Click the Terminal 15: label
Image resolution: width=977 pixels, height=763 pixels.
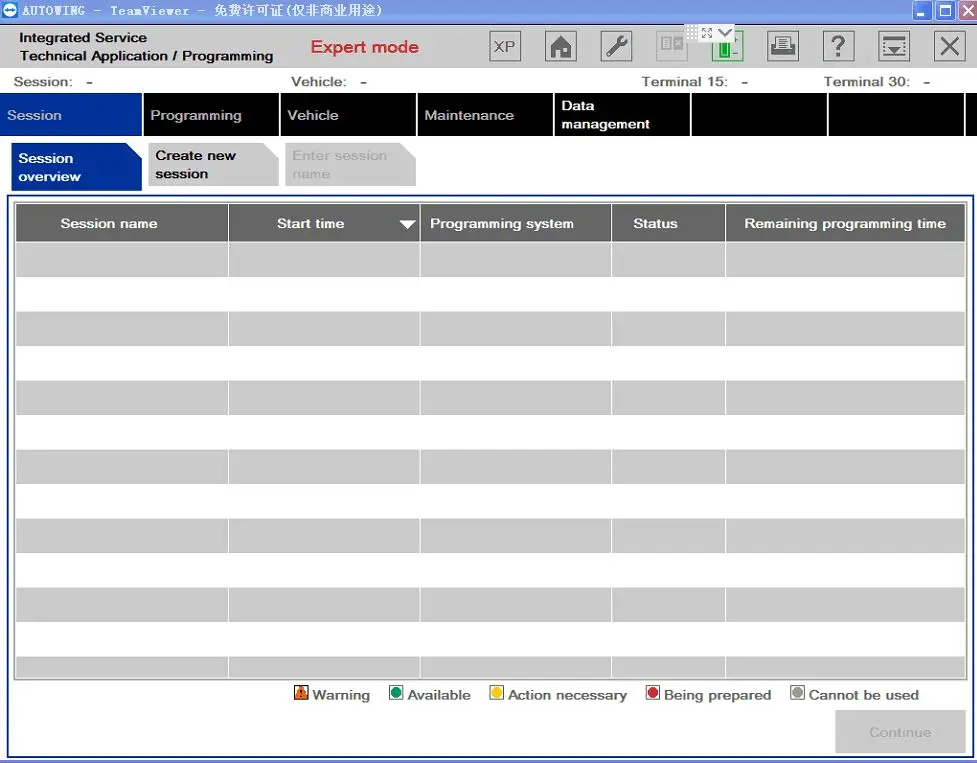coord(685,82)
